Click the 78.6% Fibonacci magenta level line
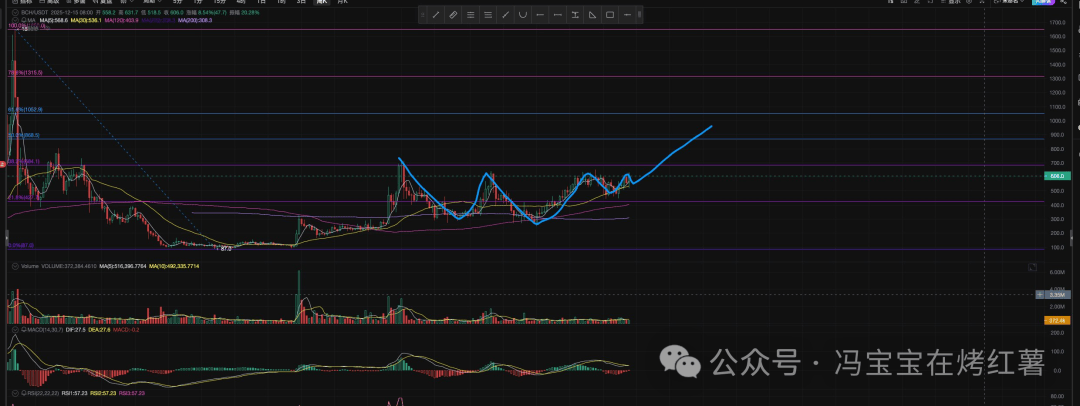The width and height of the screenshot is (1080, 406). coord(500,77)
